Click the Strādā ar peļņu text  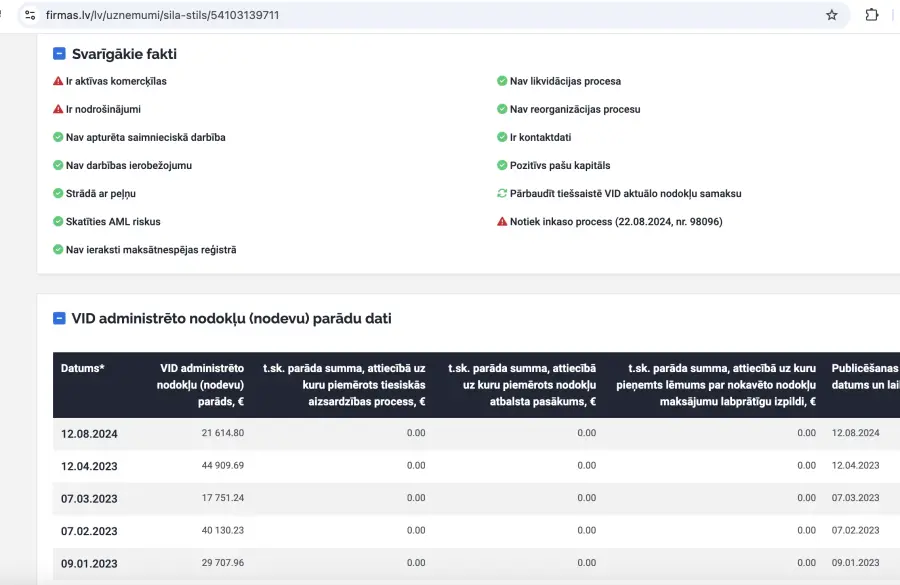coord(101,194)
